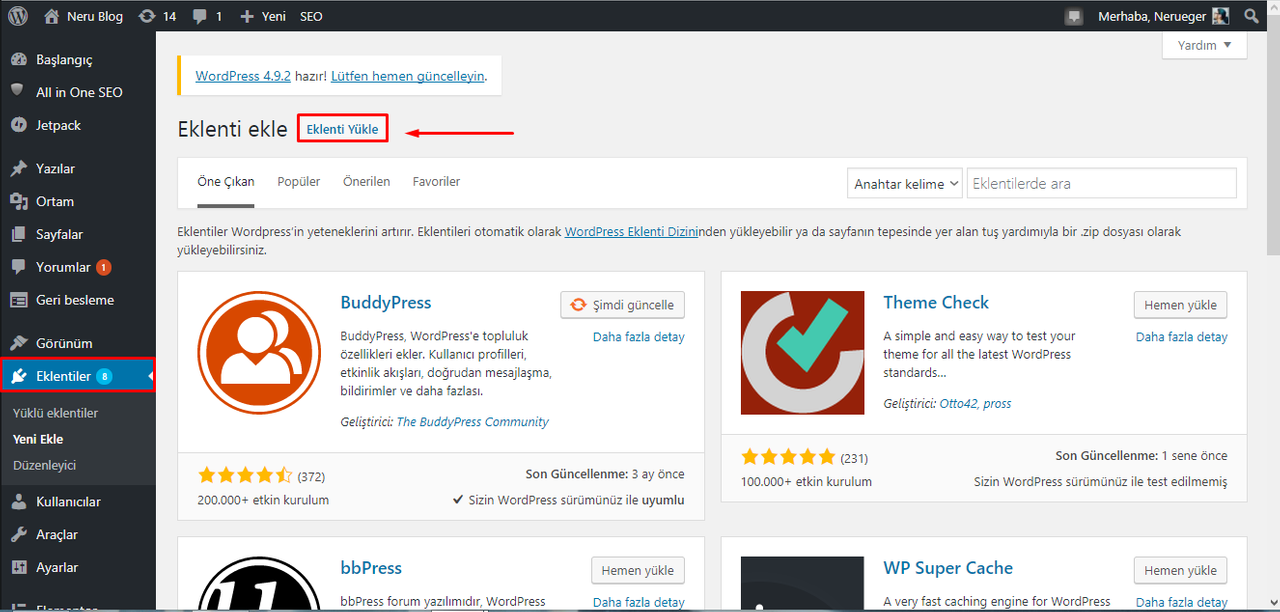Open WordPress Eklenti Dizini link
Viewport: 1280px width, 612px height.
point(631,231)
